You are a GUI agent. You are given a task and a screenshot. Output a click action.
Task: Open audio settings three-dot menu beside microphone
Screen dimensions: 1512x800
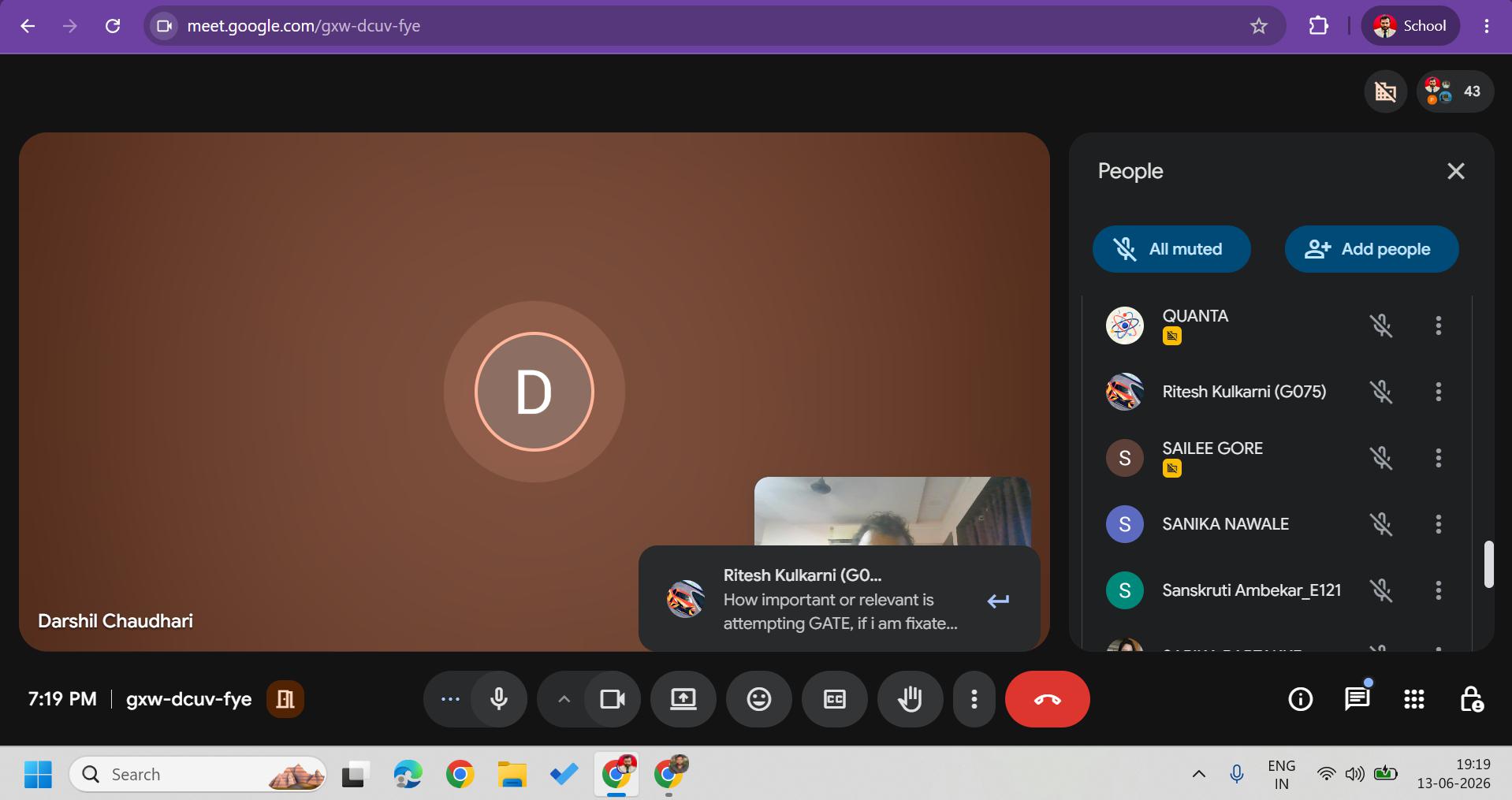pos(450,699)
